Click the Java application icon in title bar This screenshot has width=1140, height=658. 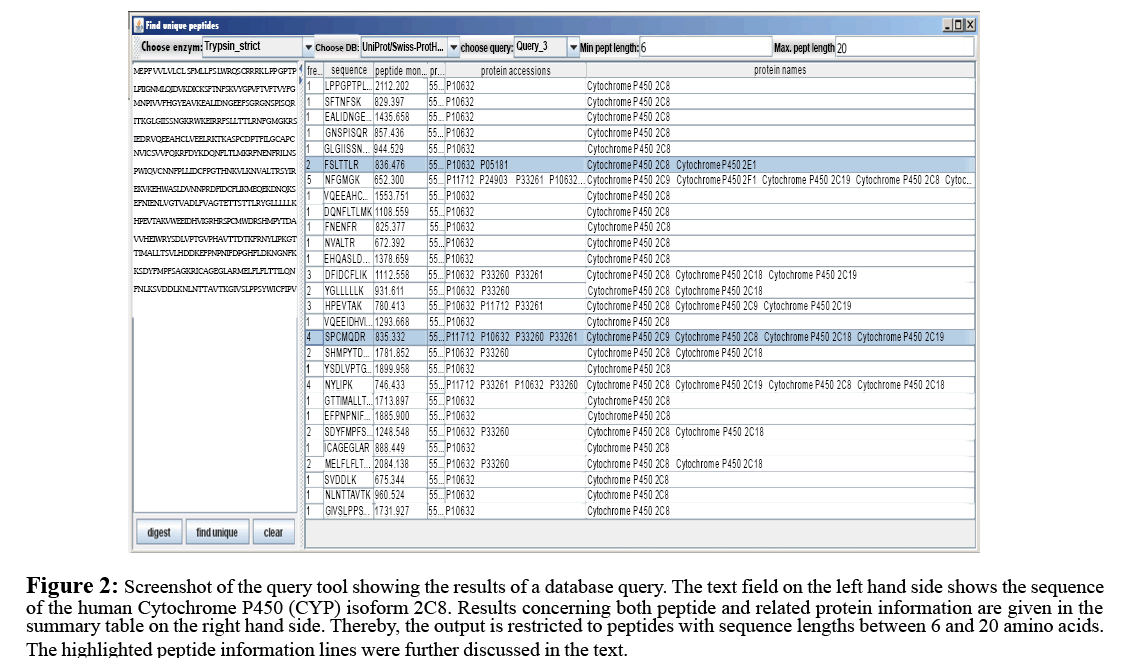coord(138,25)
